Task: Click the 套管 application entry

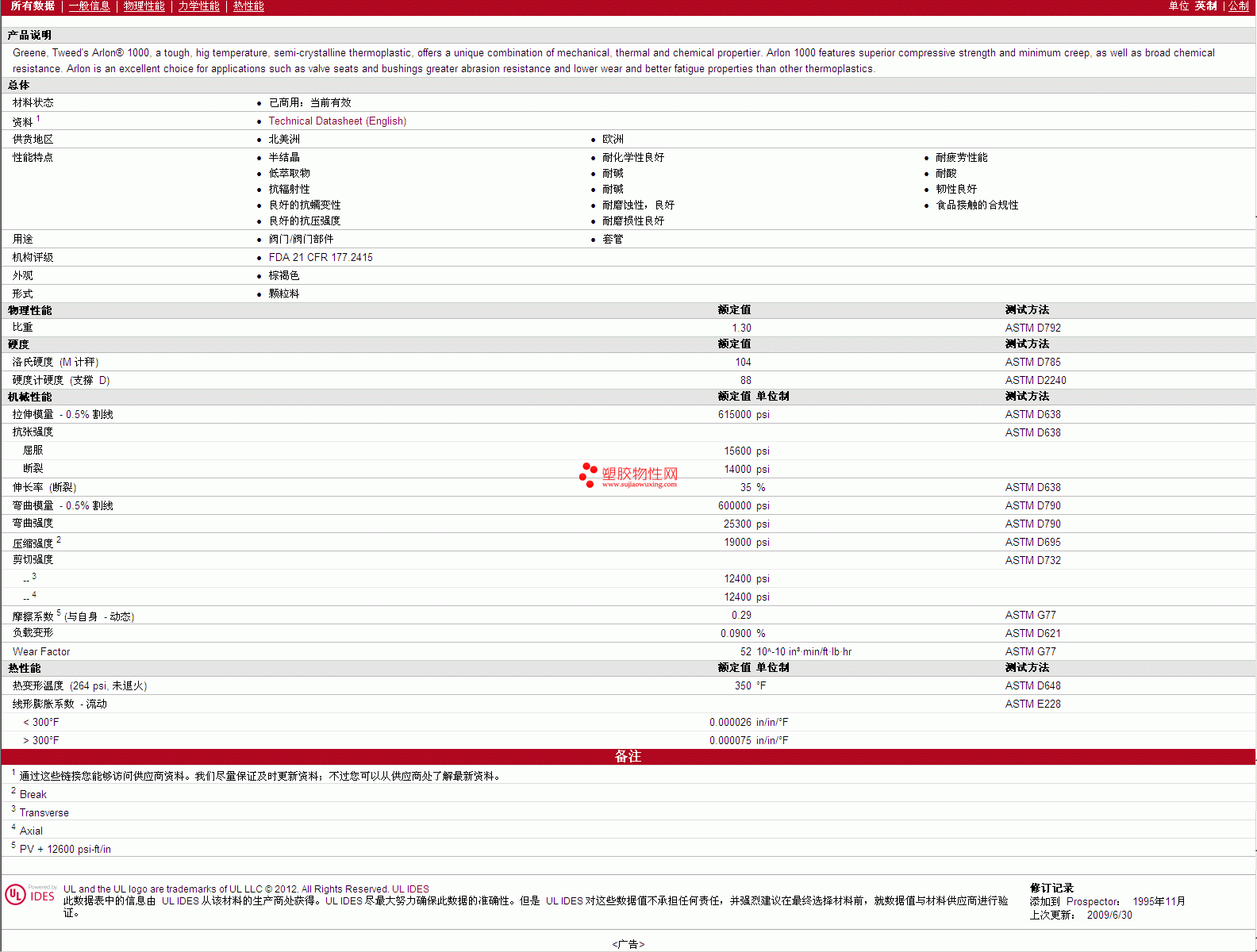Action: coord(612,240)
